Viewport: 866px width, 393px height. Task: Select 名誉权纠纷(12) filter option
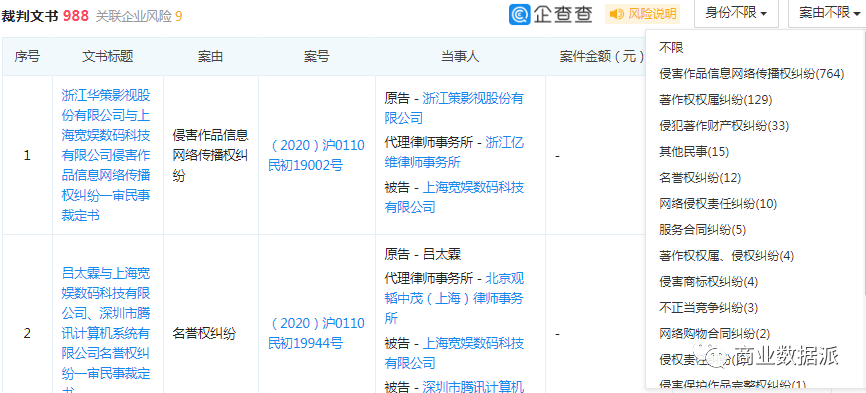point(700,178)
